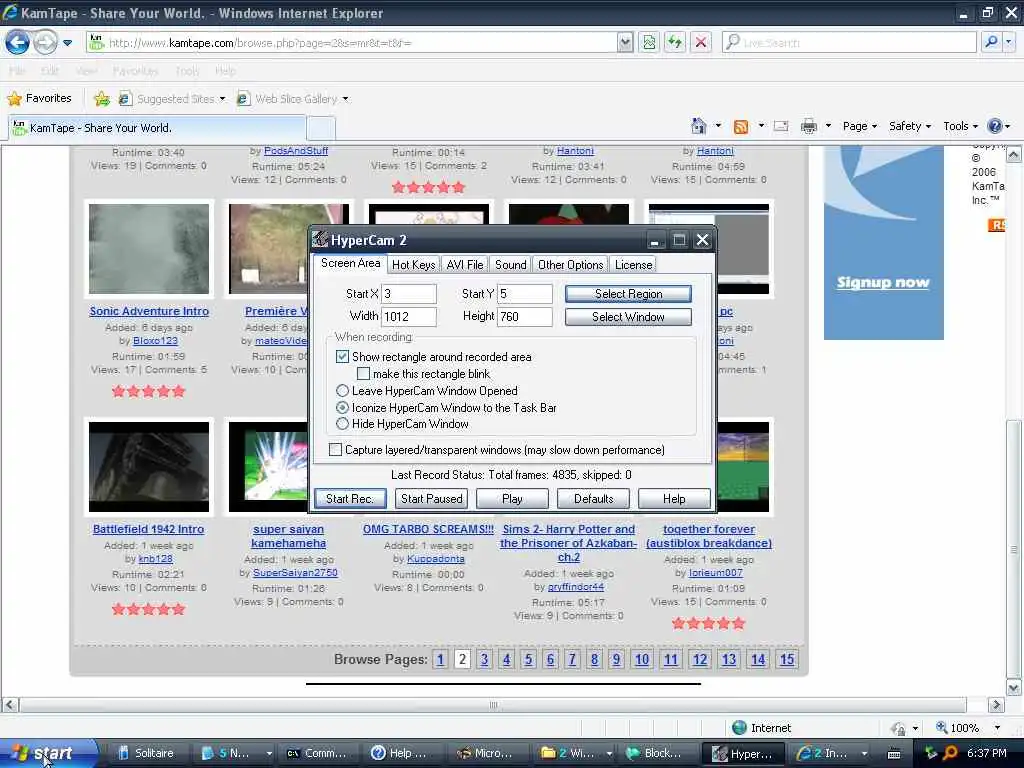Enable Capture layered/transparent windows
Screen dimensions: 1024x768
pos(335,450)
